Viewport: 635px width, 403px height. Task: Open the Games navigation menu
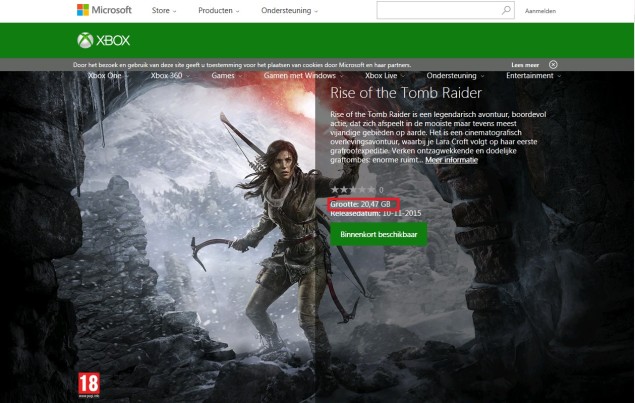coord(225,76)
